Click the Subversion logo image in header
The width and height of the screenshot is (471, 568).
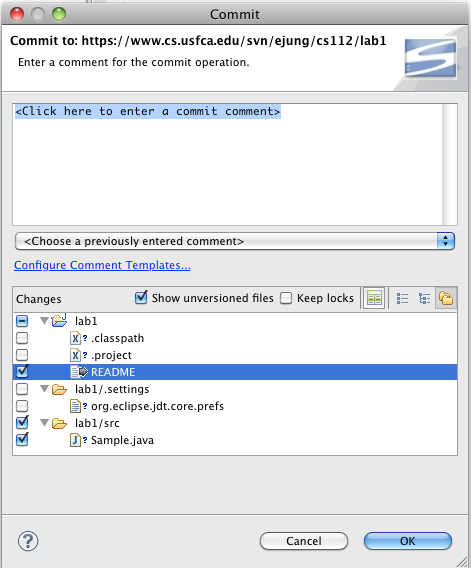click(x=430, y=58)
